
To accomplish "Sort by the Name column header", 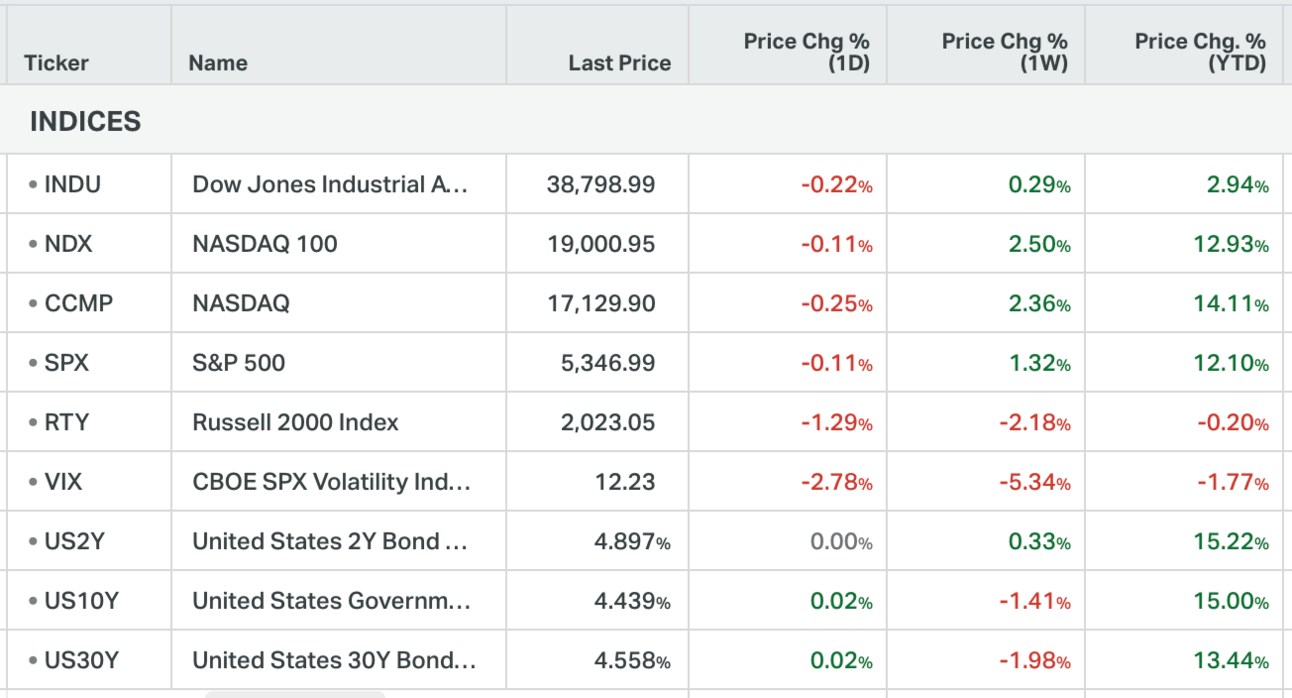I will [217, 63].
